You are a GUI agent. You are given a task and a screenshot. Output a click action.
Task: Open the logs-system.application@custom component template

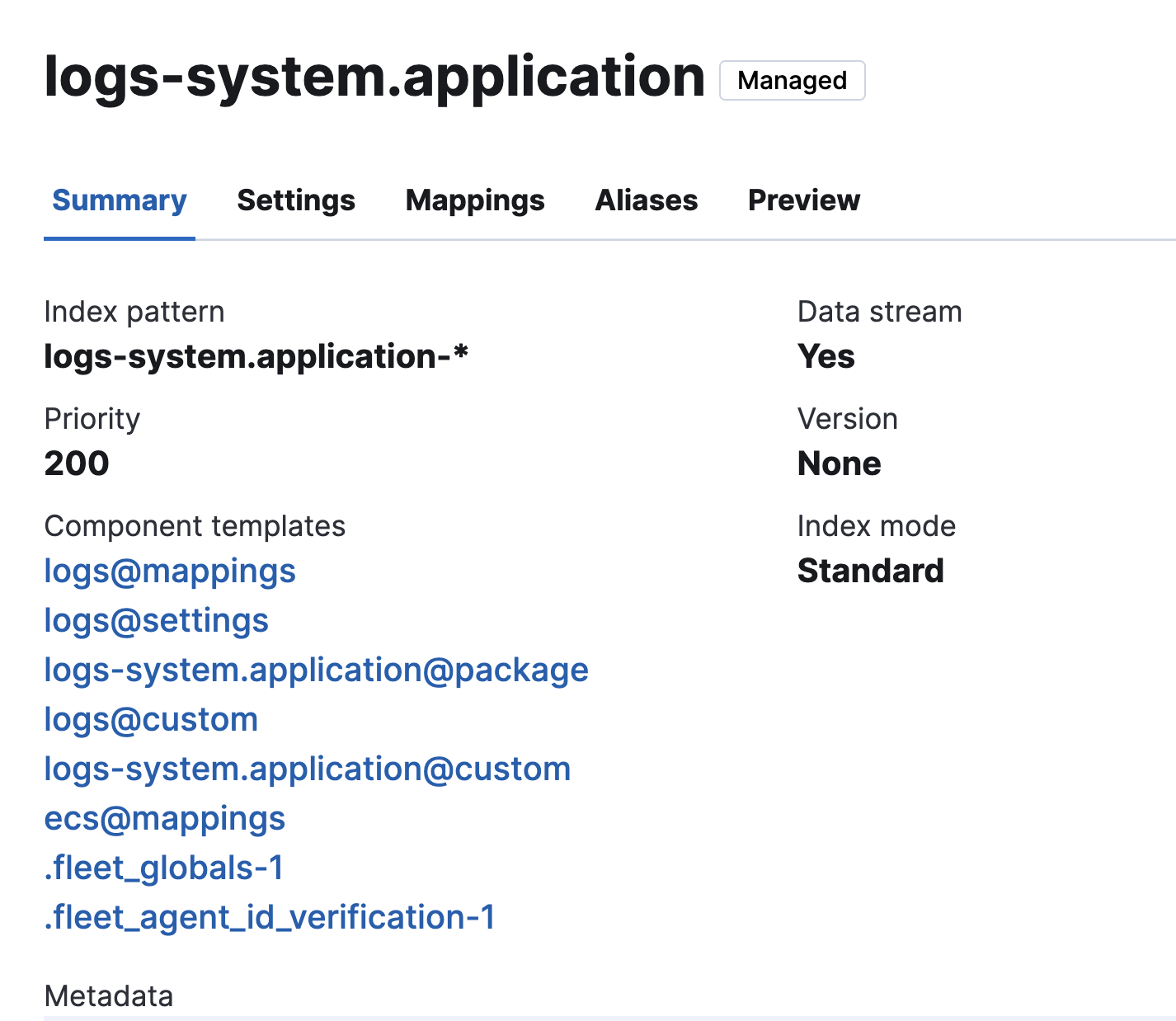point(307,768)
